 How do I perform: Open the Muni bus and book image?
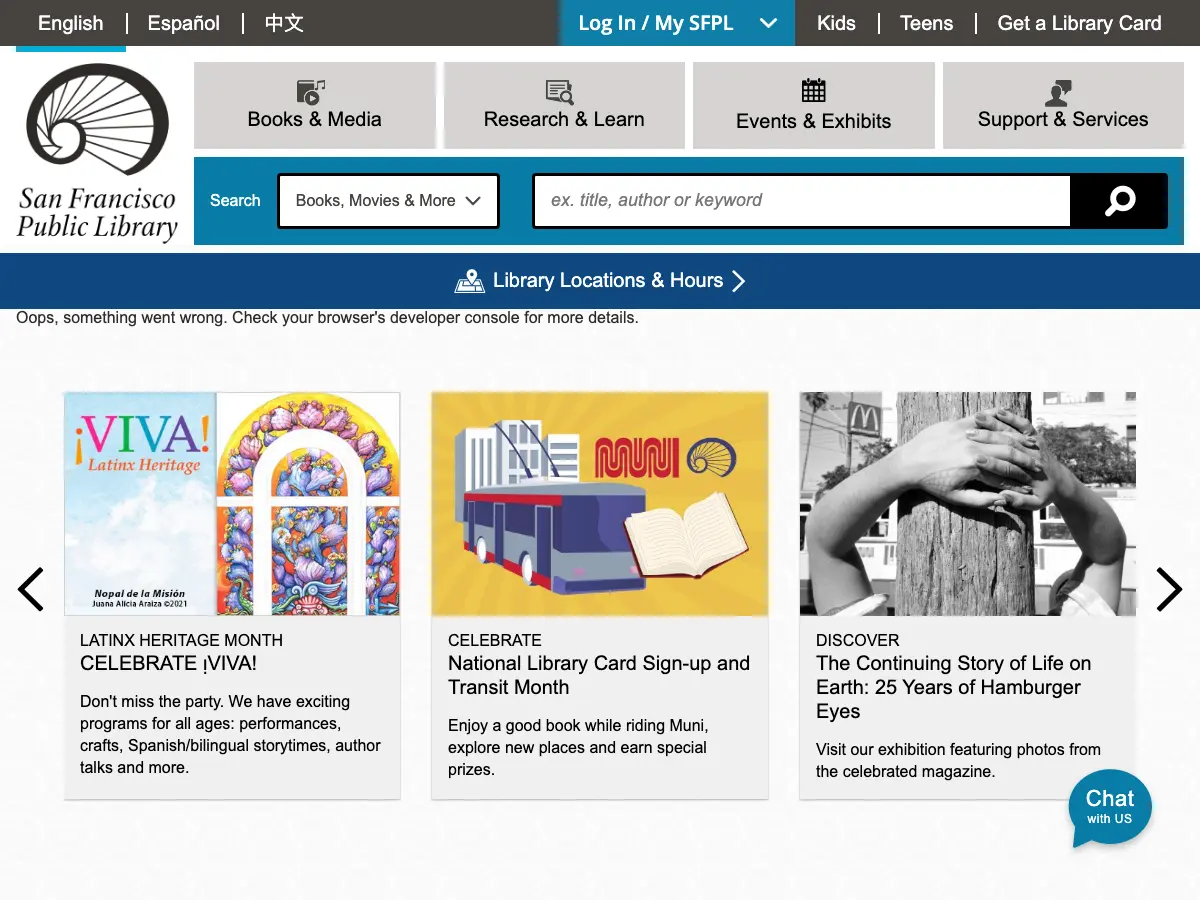[x=600, y=504]
